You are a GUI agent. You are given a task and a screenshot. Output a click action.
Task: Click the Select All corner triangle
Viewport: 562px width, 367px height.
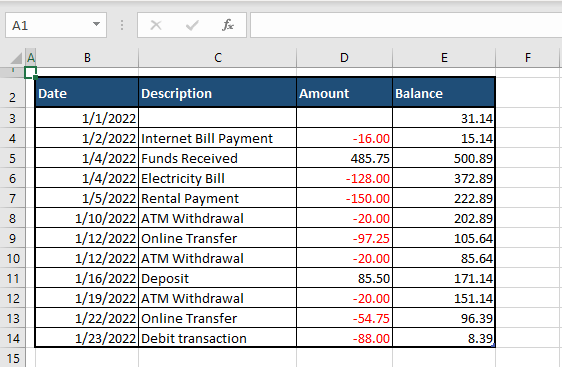coord(16,58)
